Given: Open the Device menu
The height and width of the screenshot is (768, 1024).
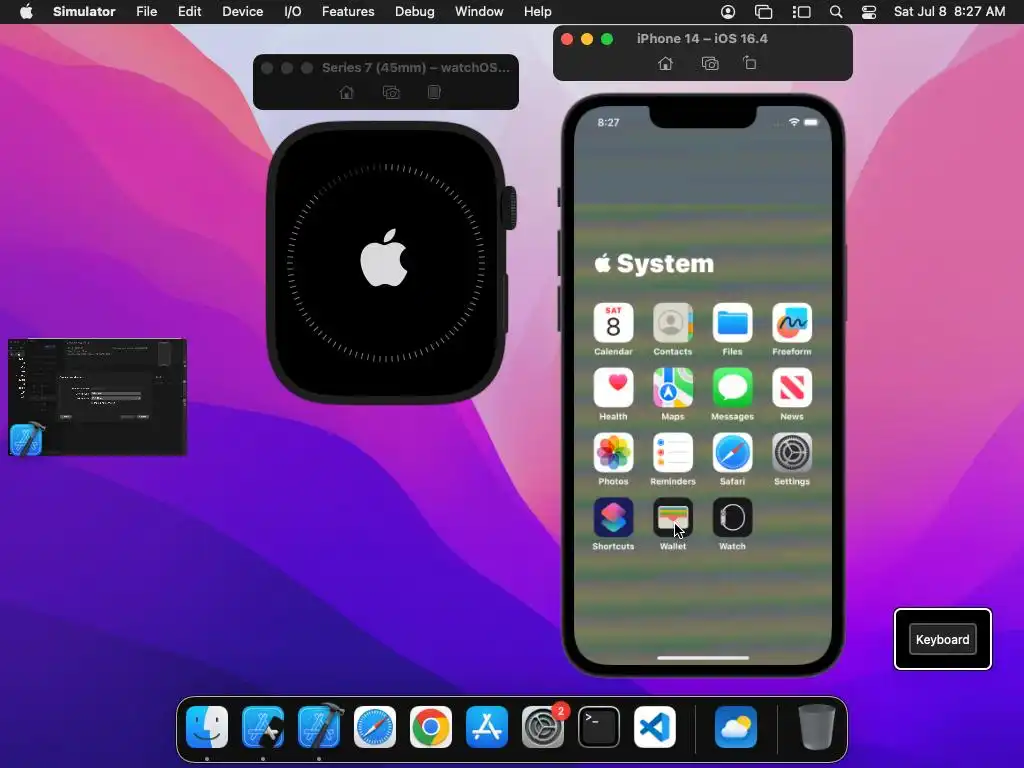Looking at the screenshot, I should point(242,12).
